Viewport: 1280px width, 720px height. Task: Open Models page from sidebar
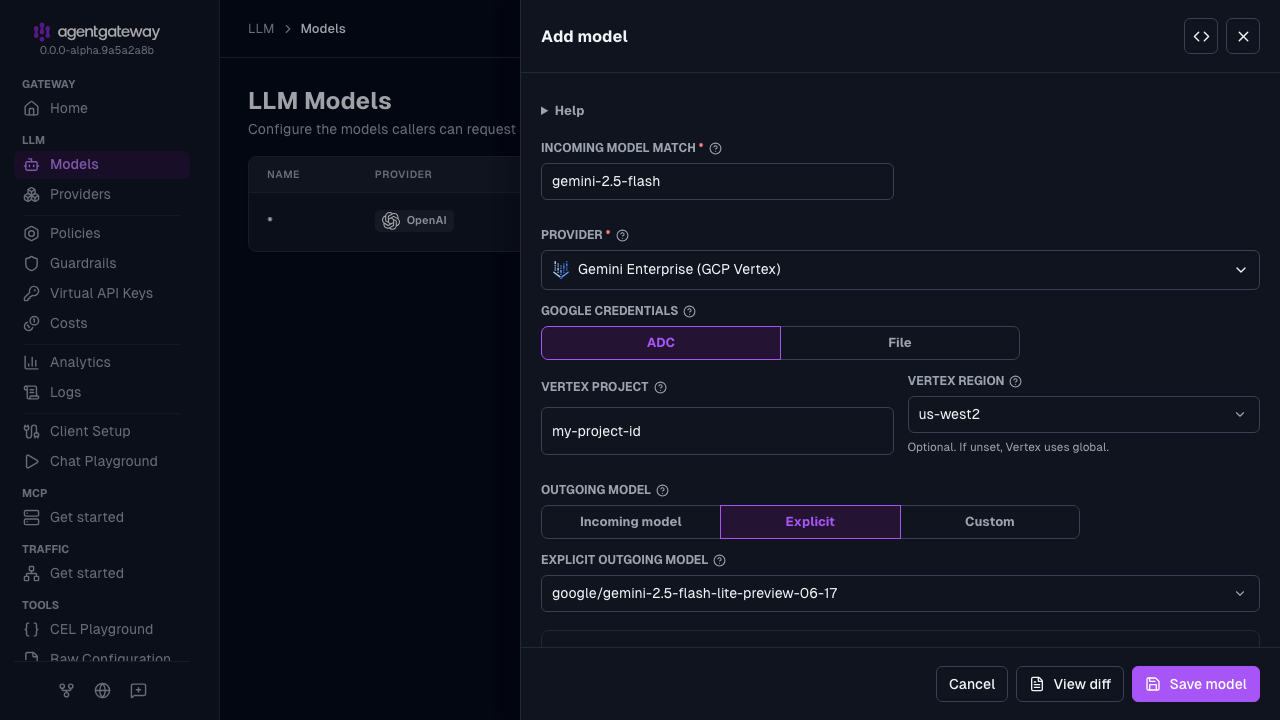[x=102, y=164]
